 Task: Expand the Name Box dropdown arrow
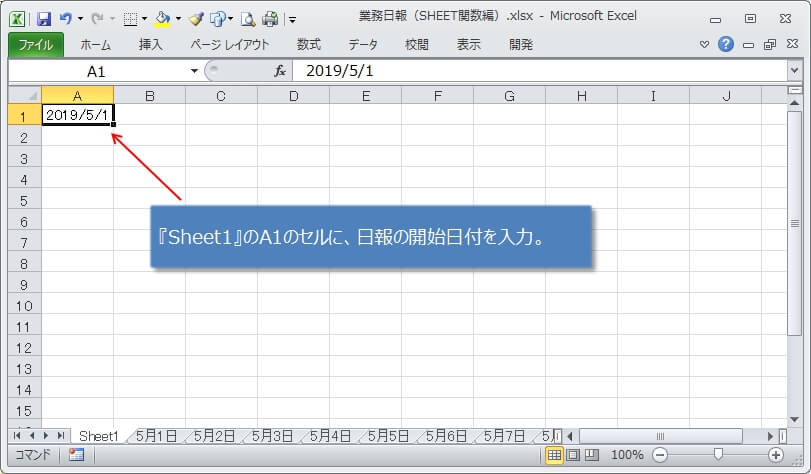pyautogui.click(x=194, y=71)
